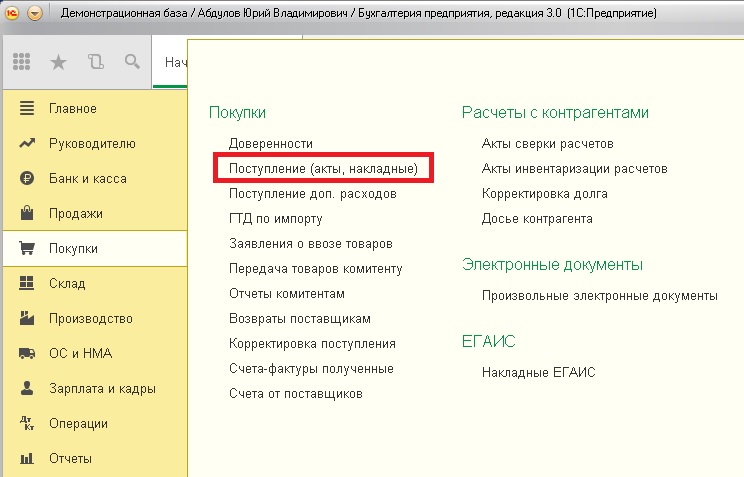Open the Главное section

coord(73,109)
